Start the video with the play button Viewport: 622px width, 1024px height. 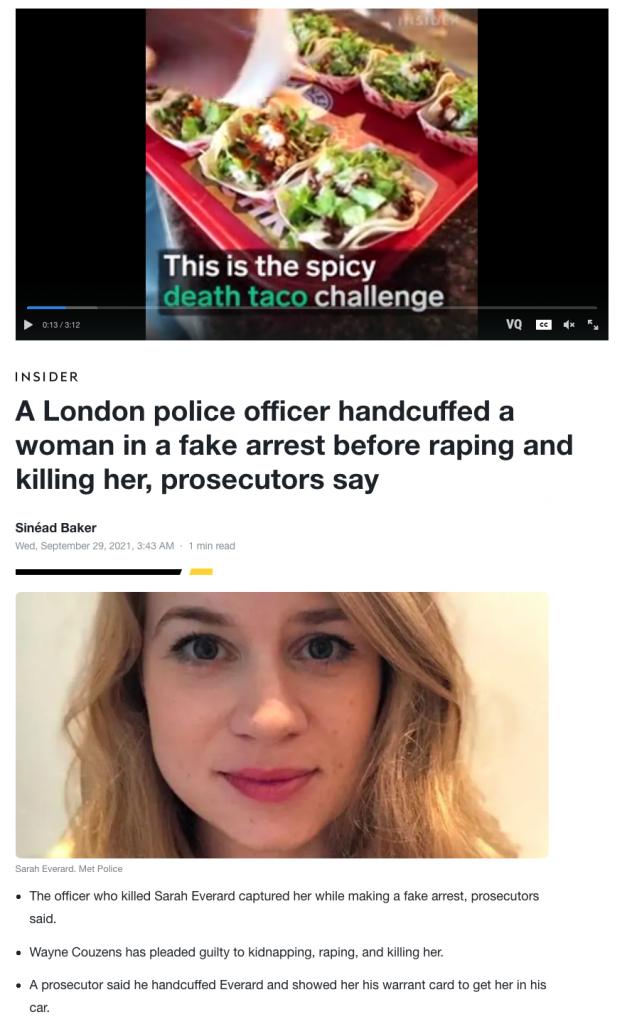coord(28,325)
